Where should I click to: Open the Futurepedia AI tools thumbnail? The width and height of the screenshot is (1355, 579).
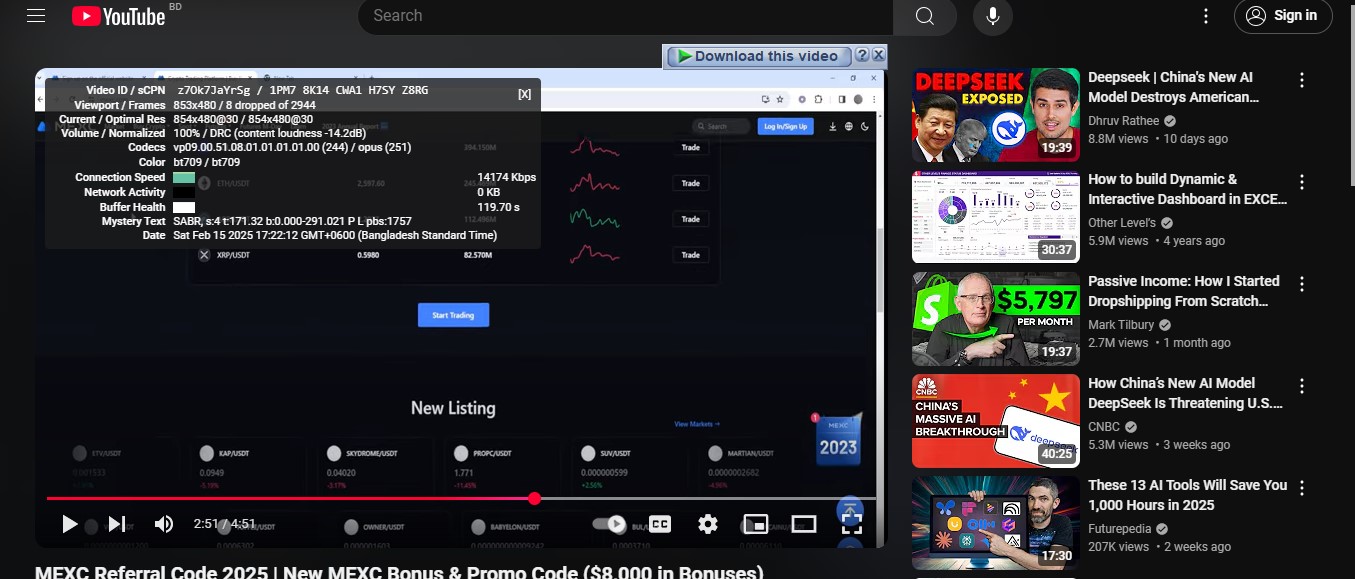point(996,523)
